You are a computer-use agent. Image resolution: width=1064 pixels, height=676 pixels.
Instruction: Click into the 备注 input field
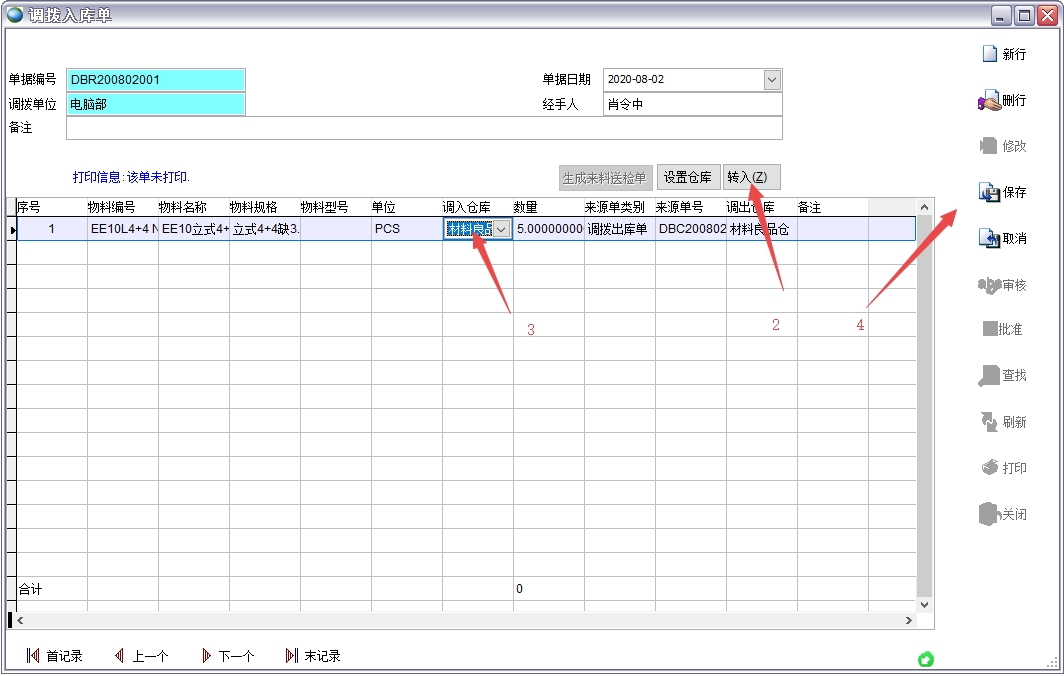point(424,128)
